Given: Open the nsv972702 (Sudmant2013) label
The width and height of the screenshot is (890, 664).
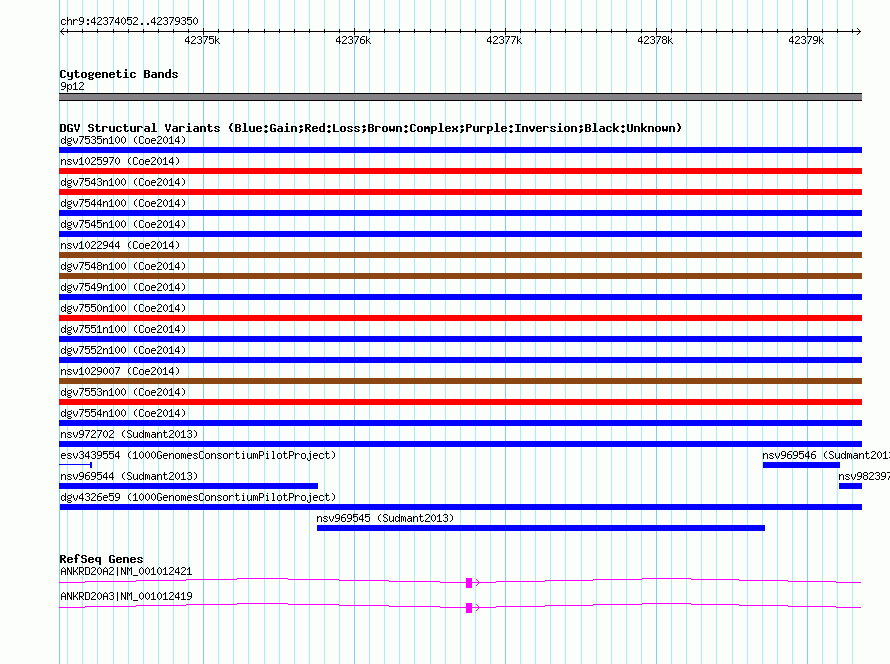Looking at the screenshot, I should (129, 434).
